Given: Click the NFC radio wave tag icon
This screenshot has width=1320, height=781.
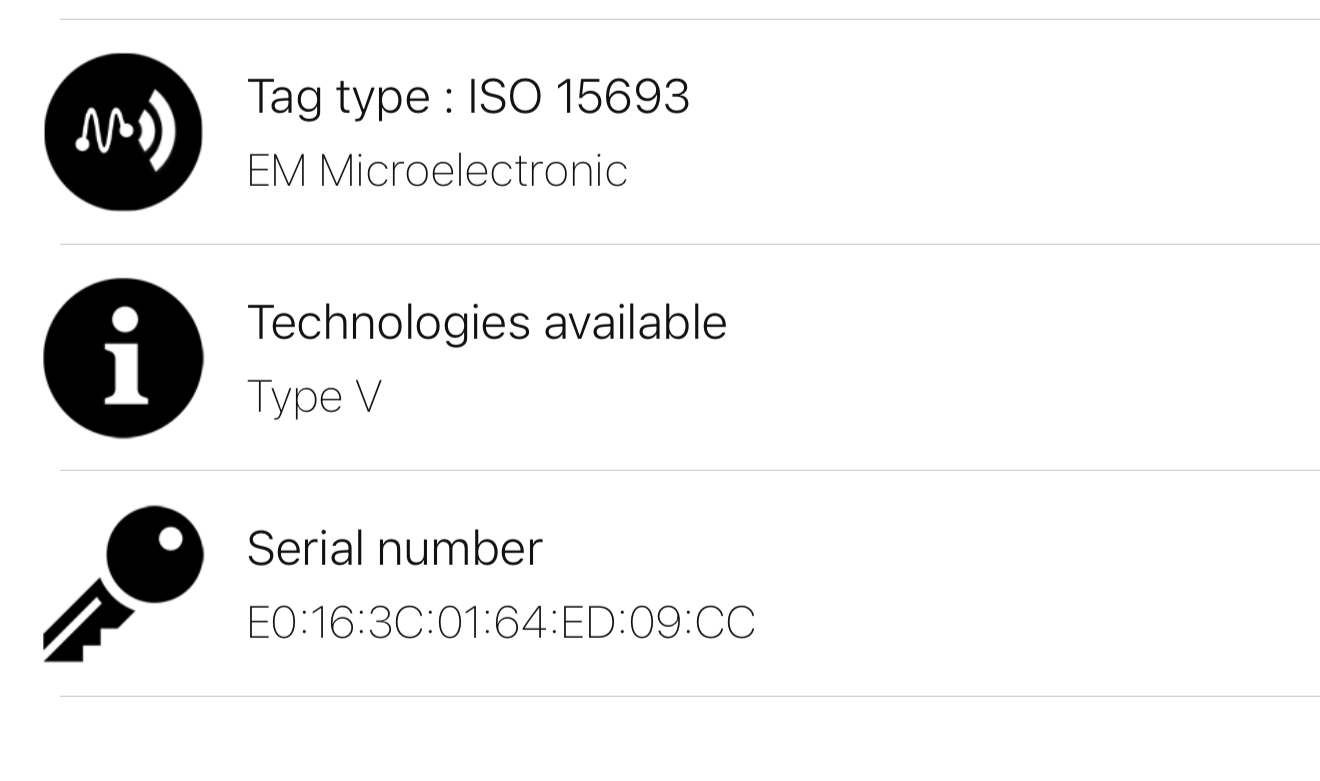Looking at the screenshot, I should click(123, 132).
